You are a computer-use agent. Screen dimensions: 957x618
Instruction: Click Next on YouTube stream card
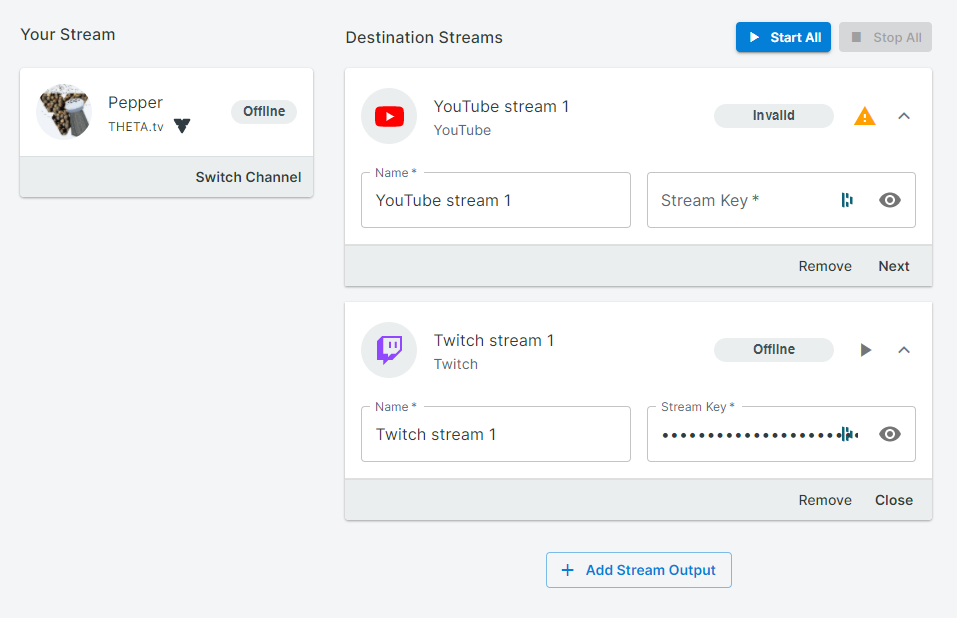(x=894, y=266)
